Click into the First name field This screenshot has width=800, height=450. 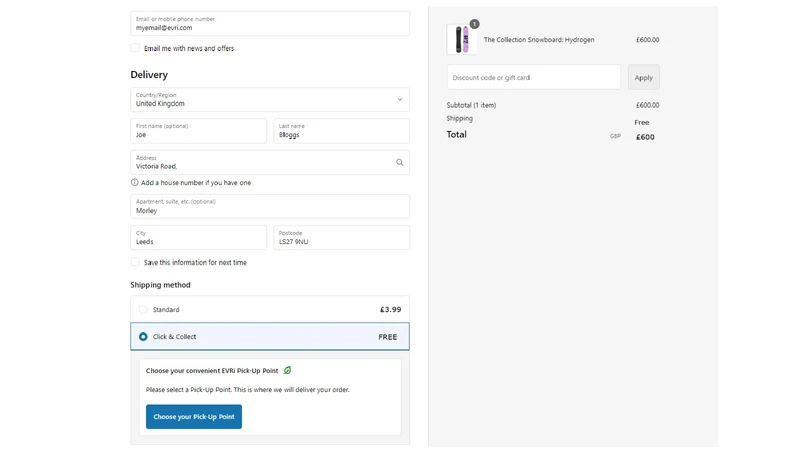tap(198, 131)
